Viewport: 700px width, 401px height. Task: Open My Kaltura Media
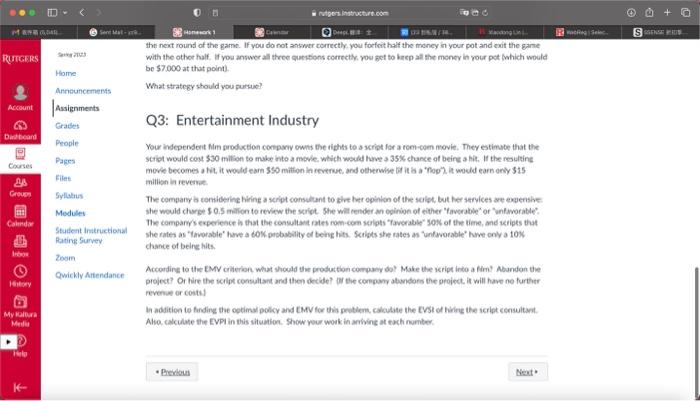pos(20,311)
